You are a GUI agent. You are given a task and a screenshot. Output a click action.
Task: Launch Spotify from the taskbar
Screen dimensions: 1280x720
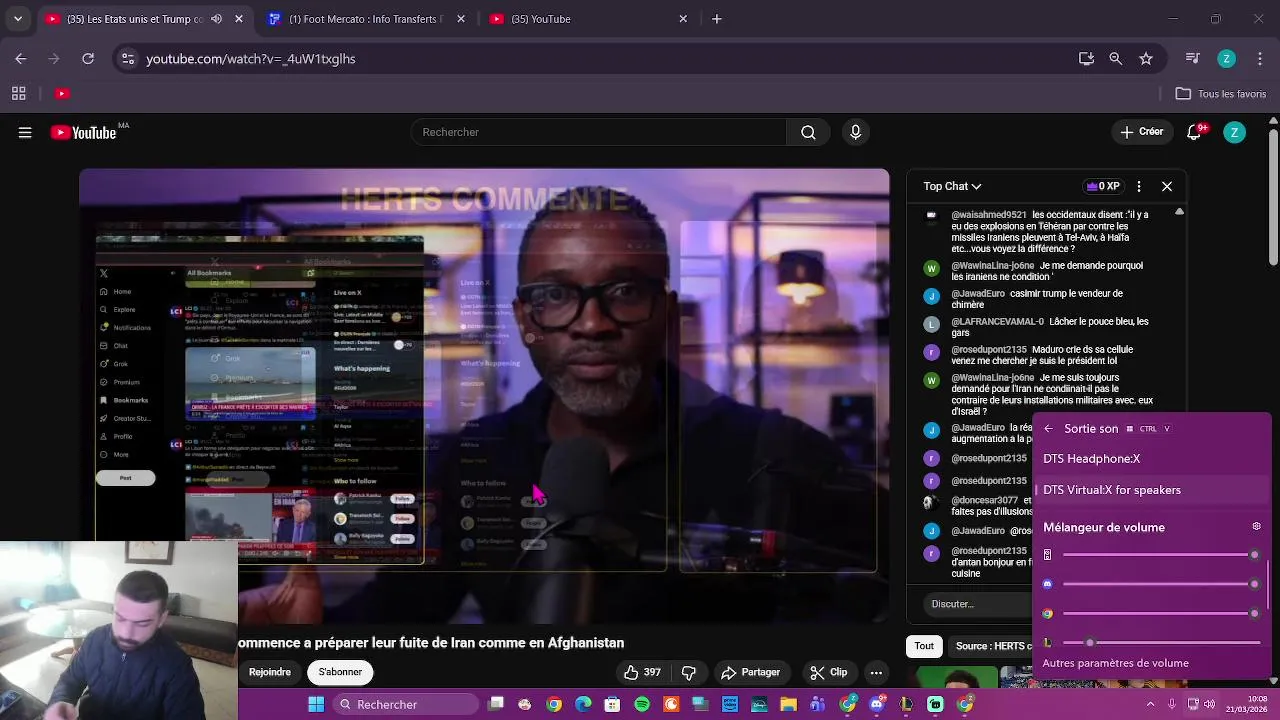point(642,704)
